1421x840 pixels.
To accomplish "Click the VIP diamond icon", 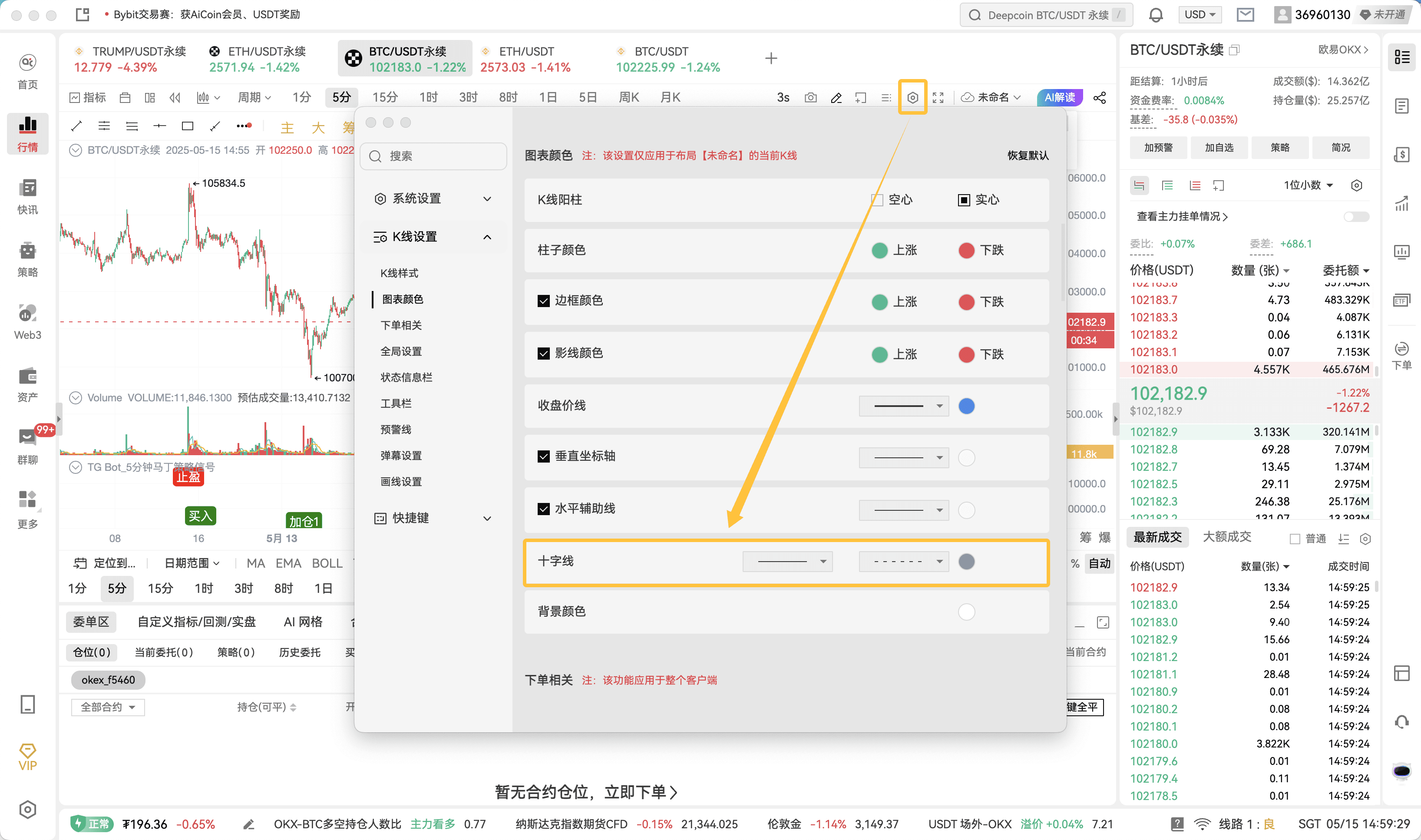I will 27,757.
